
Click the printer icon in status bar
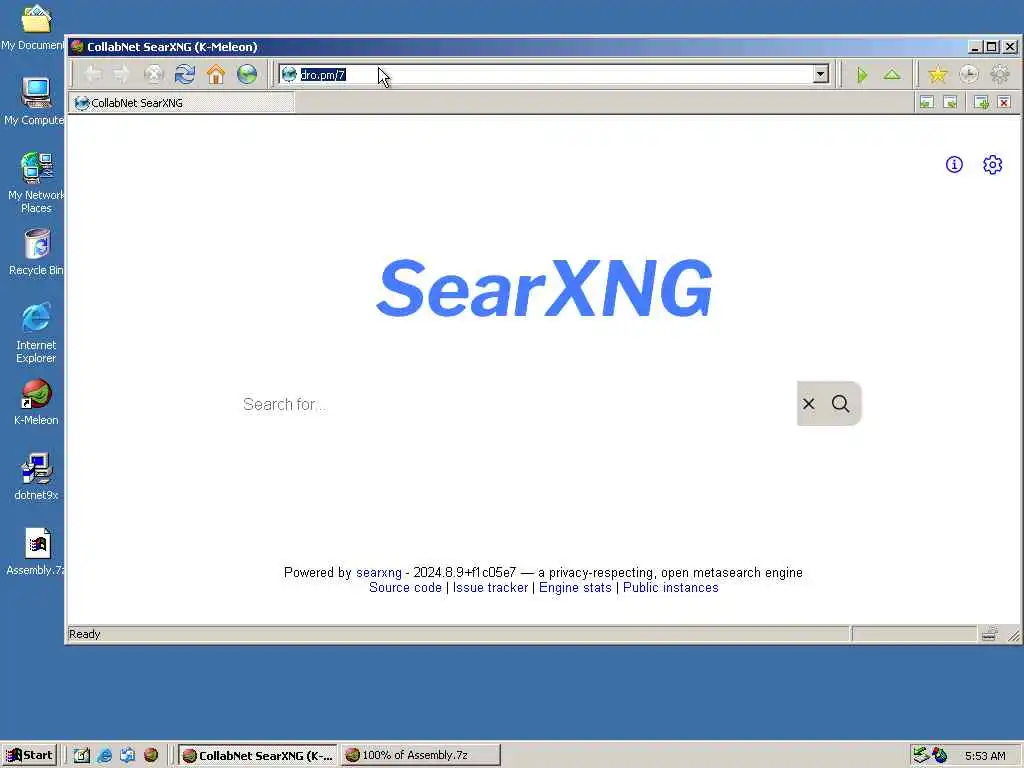[x=989, y=633]
